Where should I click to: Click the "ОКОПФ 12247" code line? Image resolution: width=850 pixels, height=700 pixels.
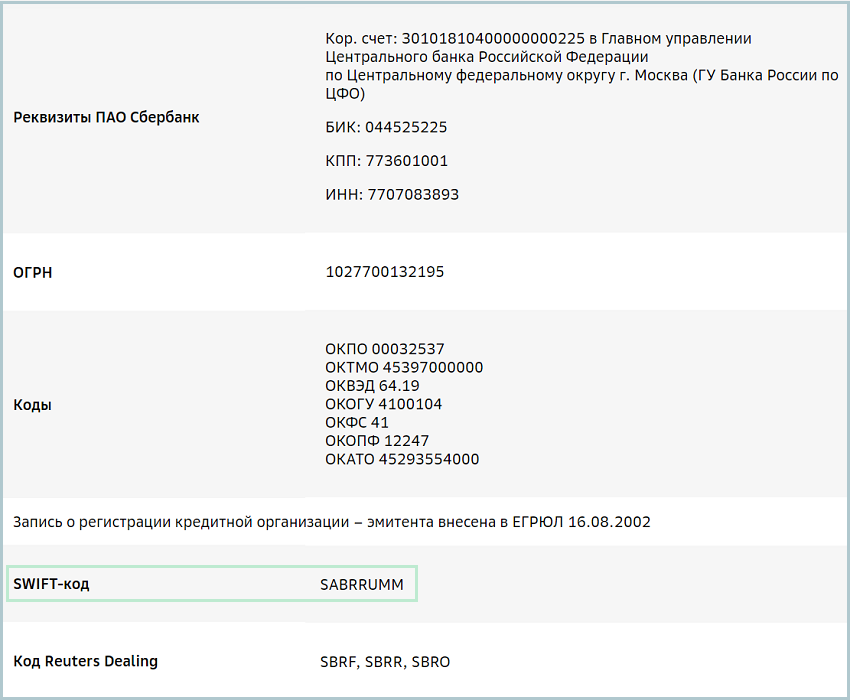(377, 441)
